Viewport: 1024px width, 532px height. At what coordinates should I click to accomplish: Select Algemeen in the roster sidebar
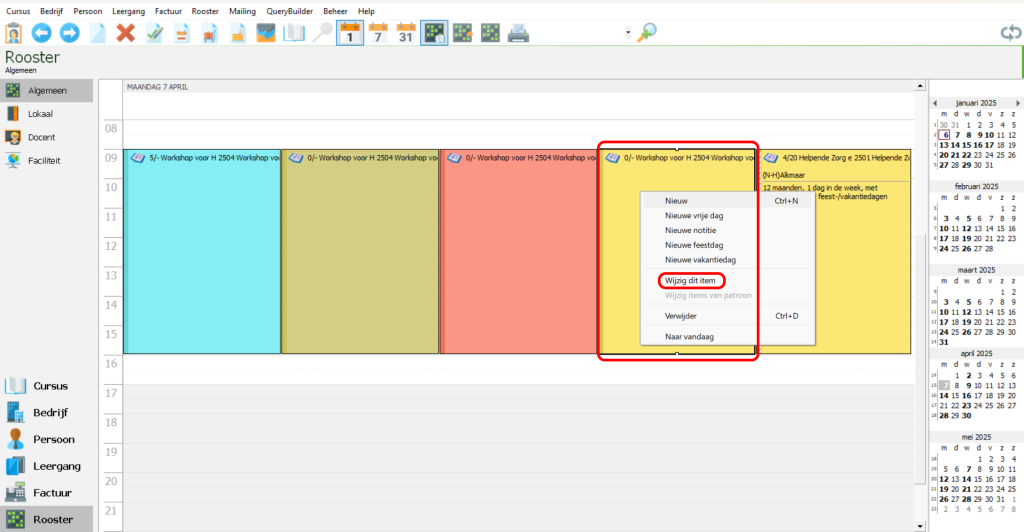[x=46, y=91]
